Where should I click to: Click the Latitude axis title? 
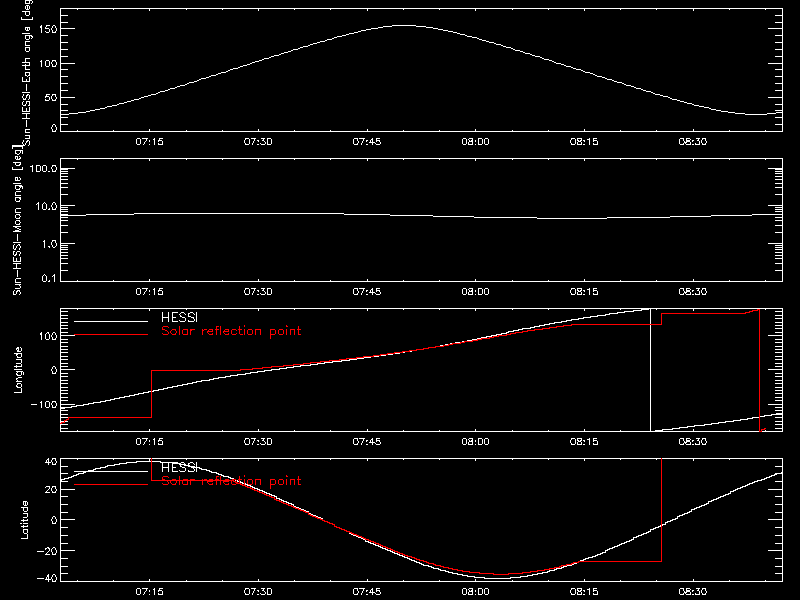(x=24, y=520)
